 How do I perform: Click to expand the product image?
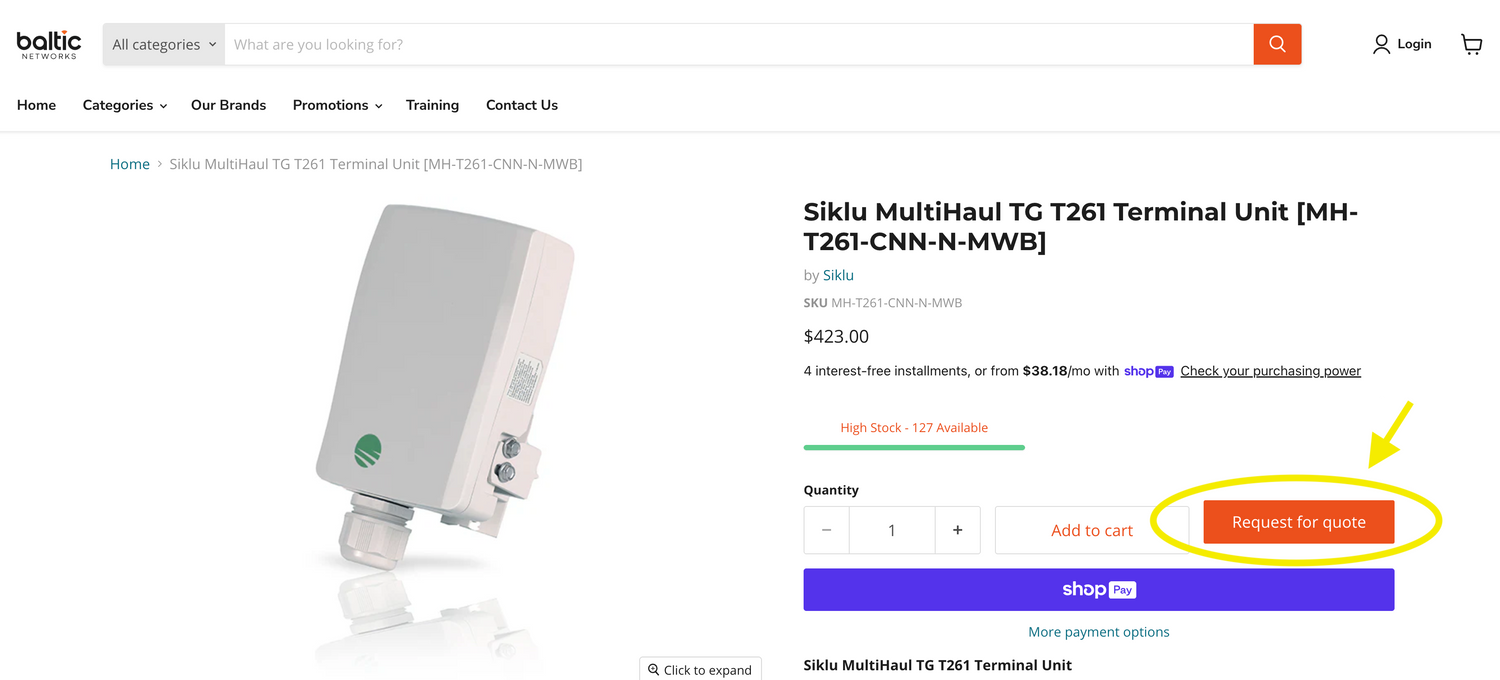coord(700,669)
